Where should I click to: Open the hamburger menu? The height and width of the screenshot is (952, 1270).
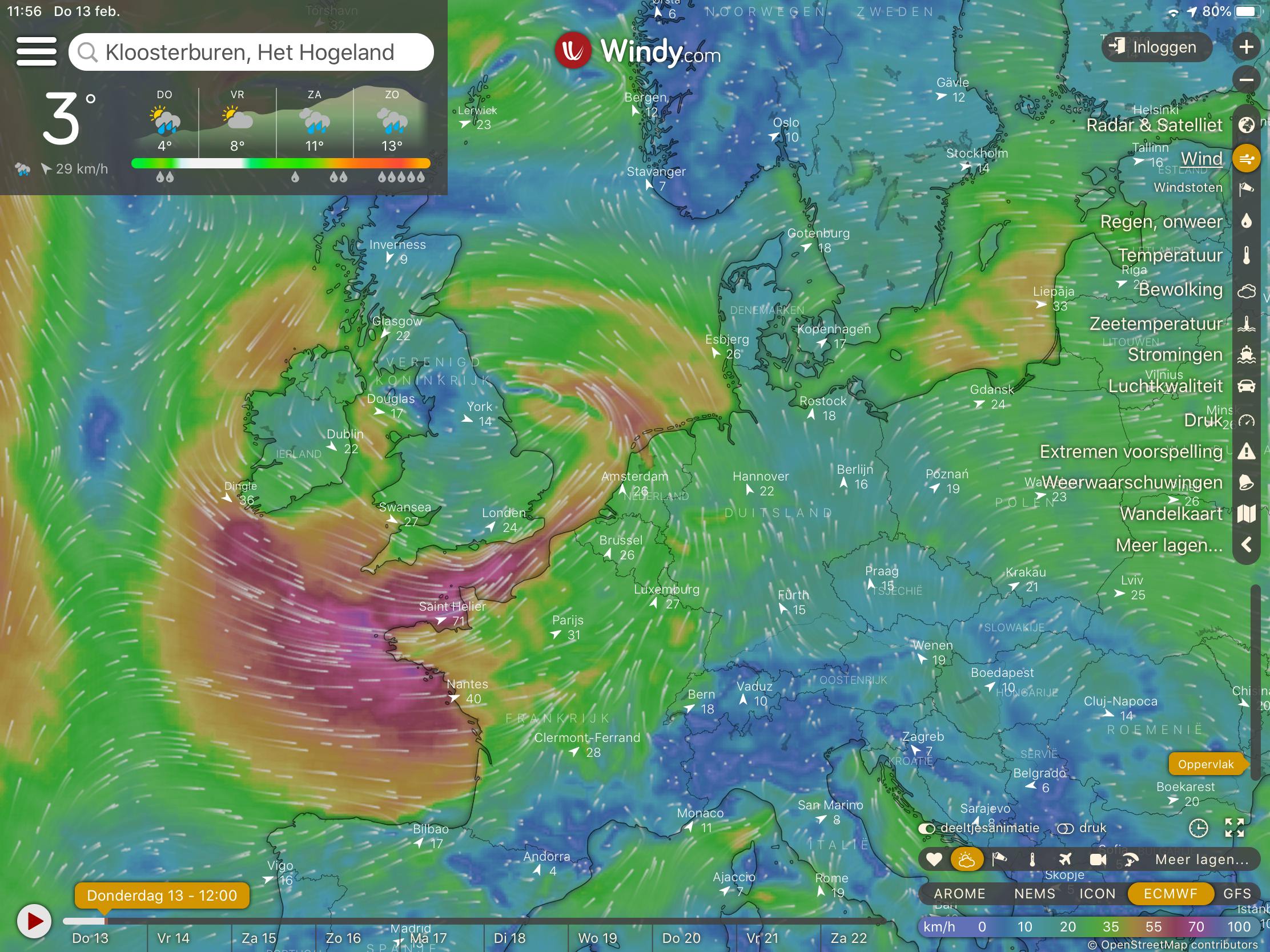coord(35,50)
